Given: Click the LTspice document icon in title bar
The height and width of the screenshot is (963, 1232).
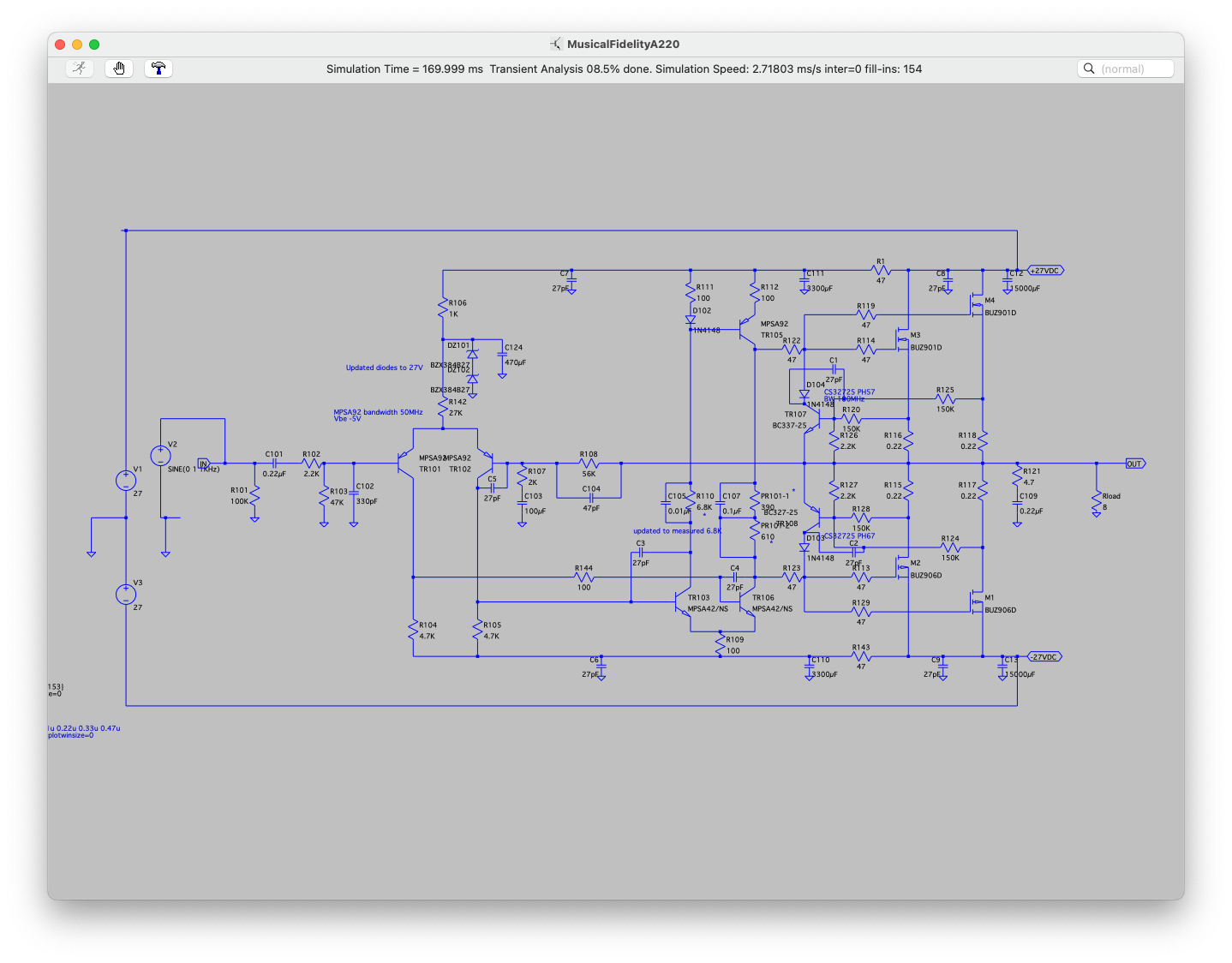Looking at the screenshot, I should (x=556, y=44).
